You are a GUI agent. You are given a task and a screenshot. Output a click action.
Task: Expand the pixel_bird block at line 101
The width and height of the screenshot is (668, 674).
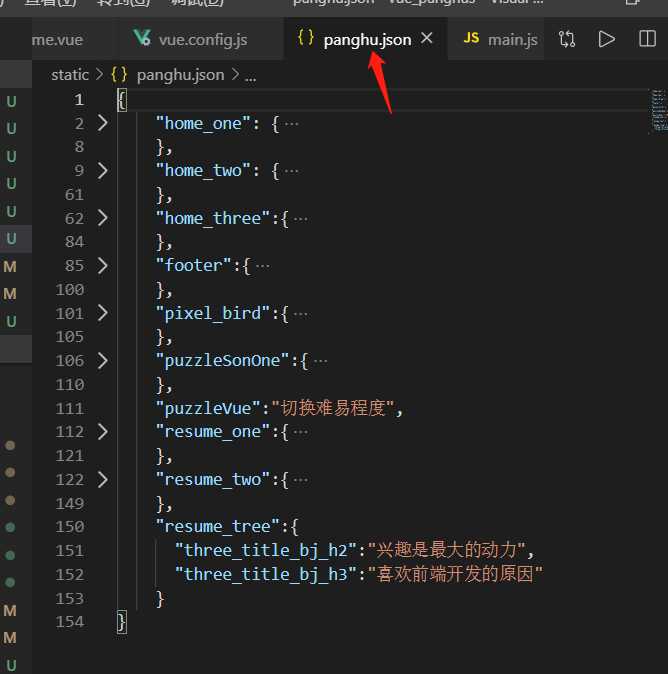click(x=102, y=313)
